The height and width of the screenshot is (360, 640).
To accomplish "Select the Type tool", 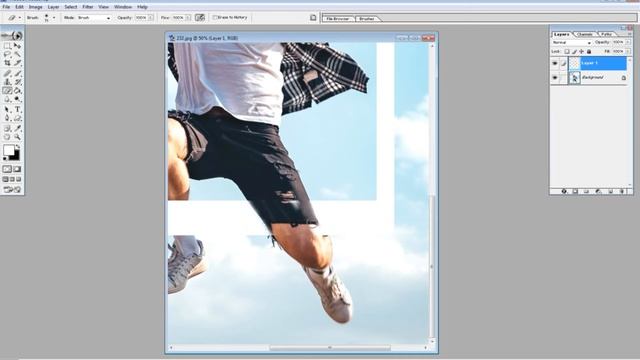I will tap(18, 109).
